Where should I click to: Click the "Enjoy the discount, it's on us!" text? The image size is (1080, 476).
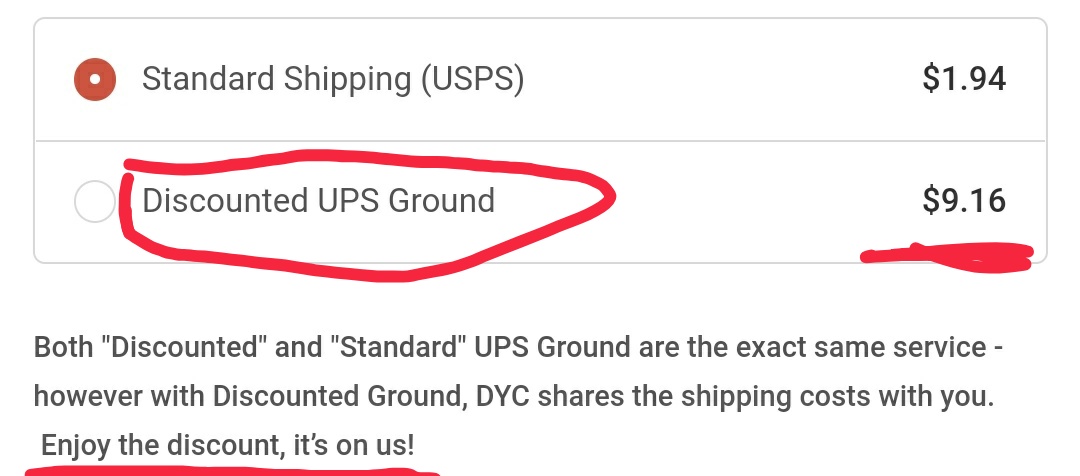coord(227,445)
